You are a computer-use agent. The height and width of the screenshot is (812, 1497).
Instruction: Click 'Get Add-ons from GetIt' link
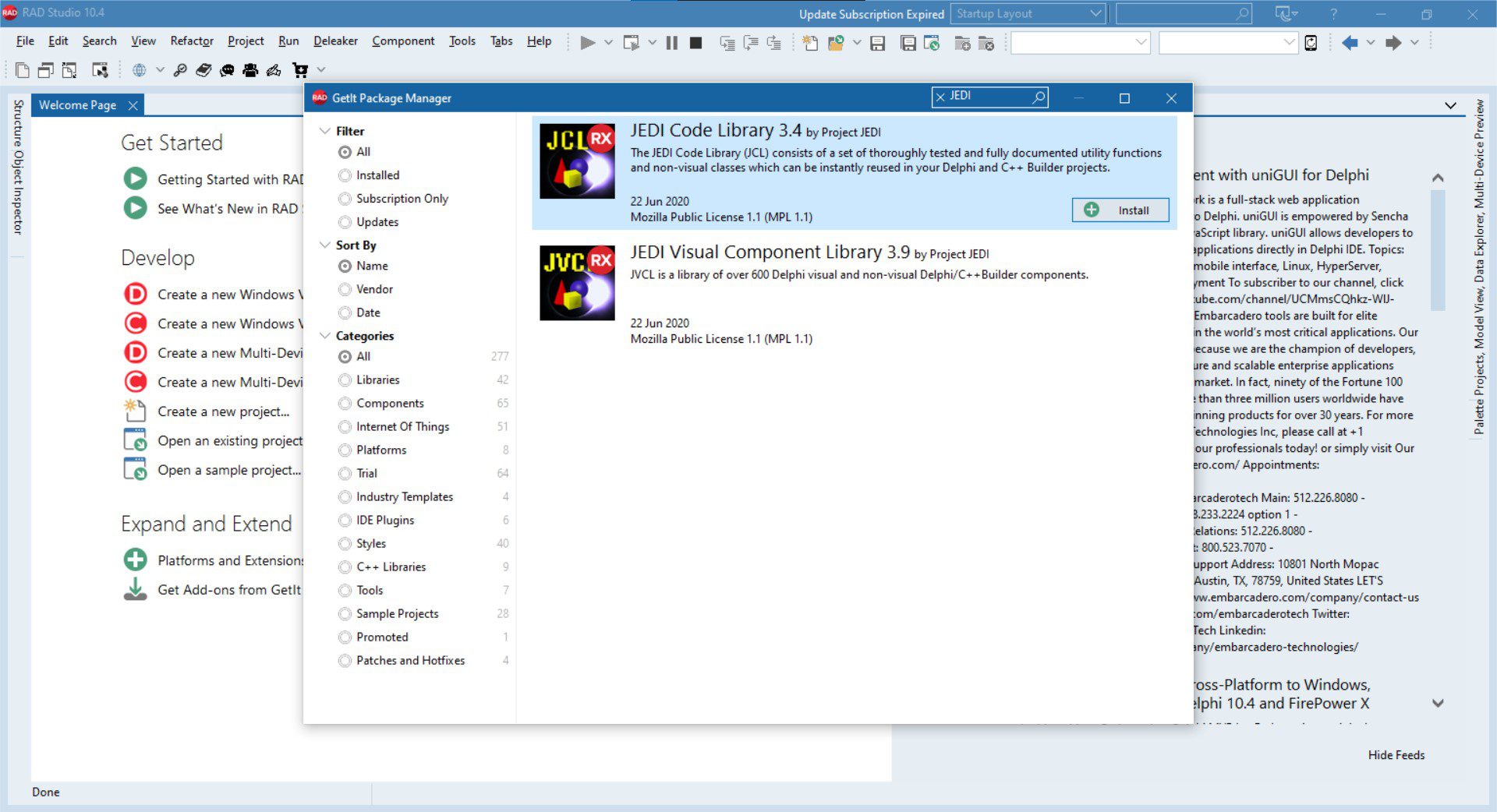pyautogui.click(x=229, y=590)
